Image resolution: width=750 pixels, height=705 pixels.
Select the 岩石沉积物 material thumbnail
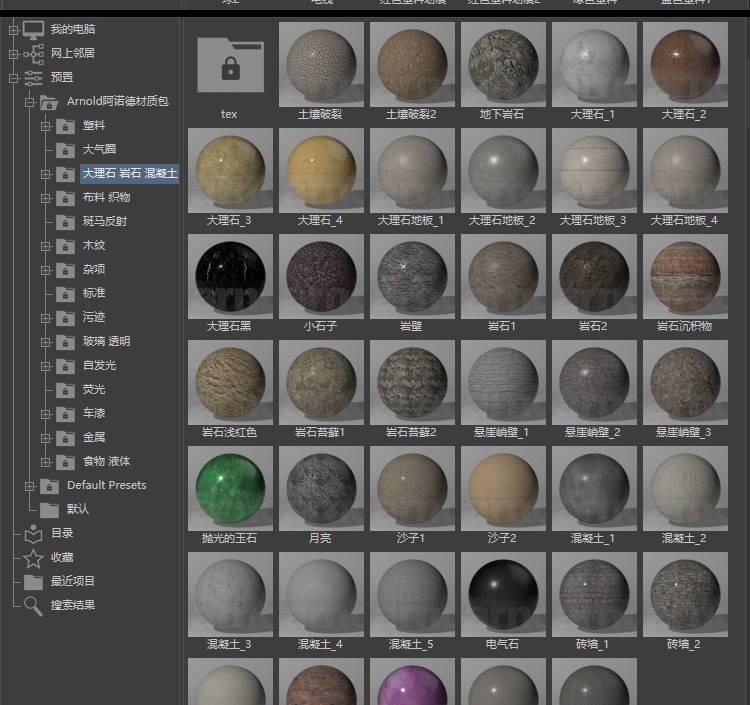(685, 276)
